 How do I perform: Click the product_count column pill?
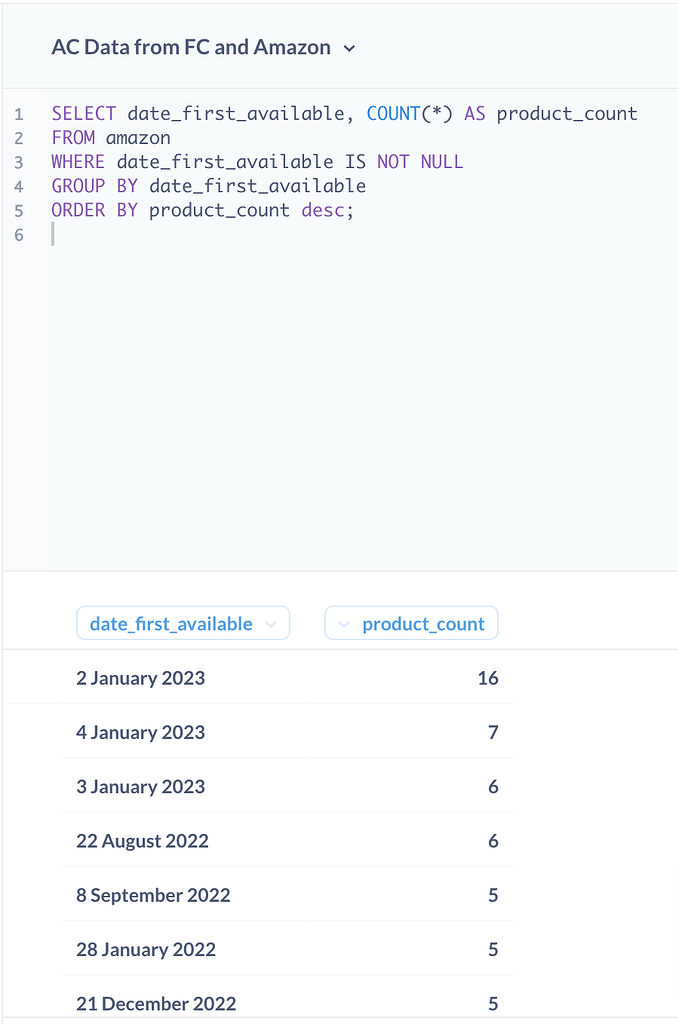pos(422,623)
